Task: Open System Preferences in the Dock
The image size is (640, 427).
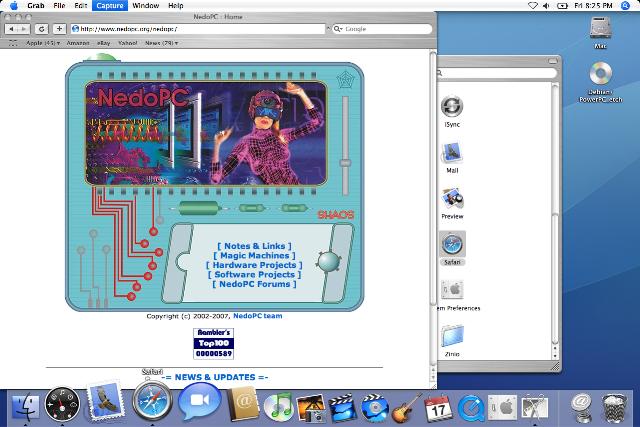Action: pyautogui.click(x=502, y=407)
